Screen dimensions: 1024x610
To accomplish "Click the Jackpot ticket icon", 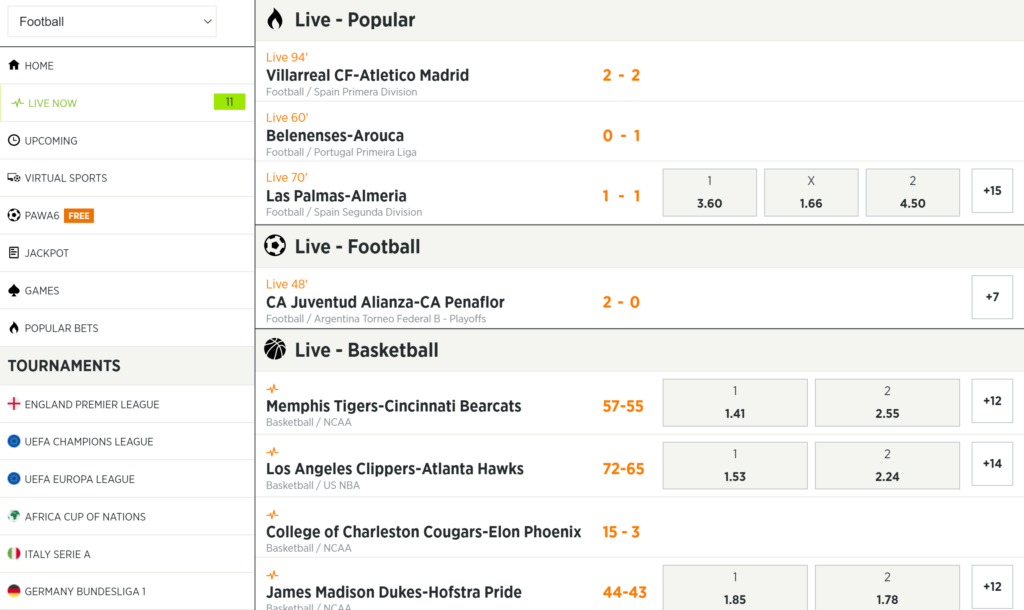I will pos(14,253).
